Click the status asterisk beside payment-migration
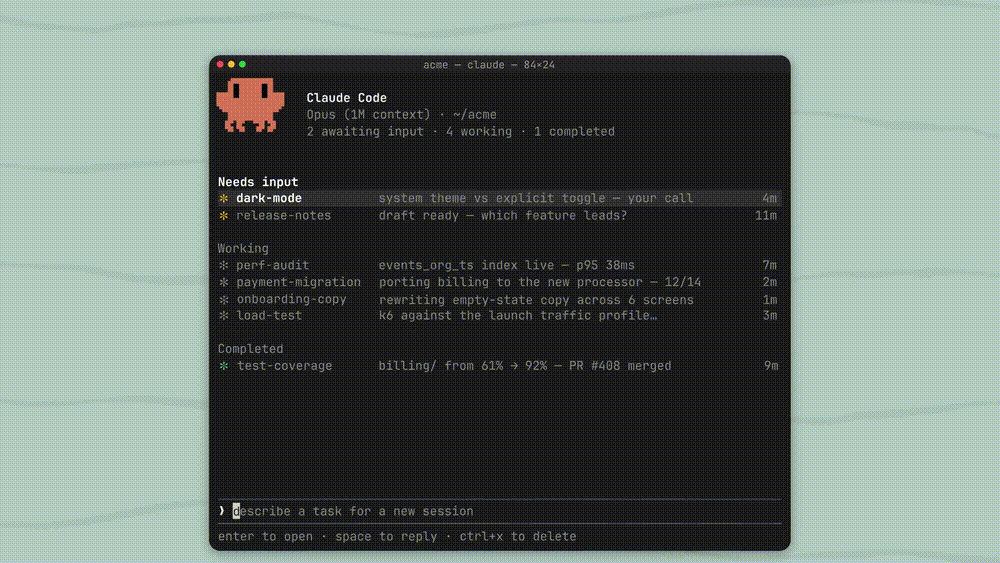This screenshot has width=1000, height=563. pos(224,282)
